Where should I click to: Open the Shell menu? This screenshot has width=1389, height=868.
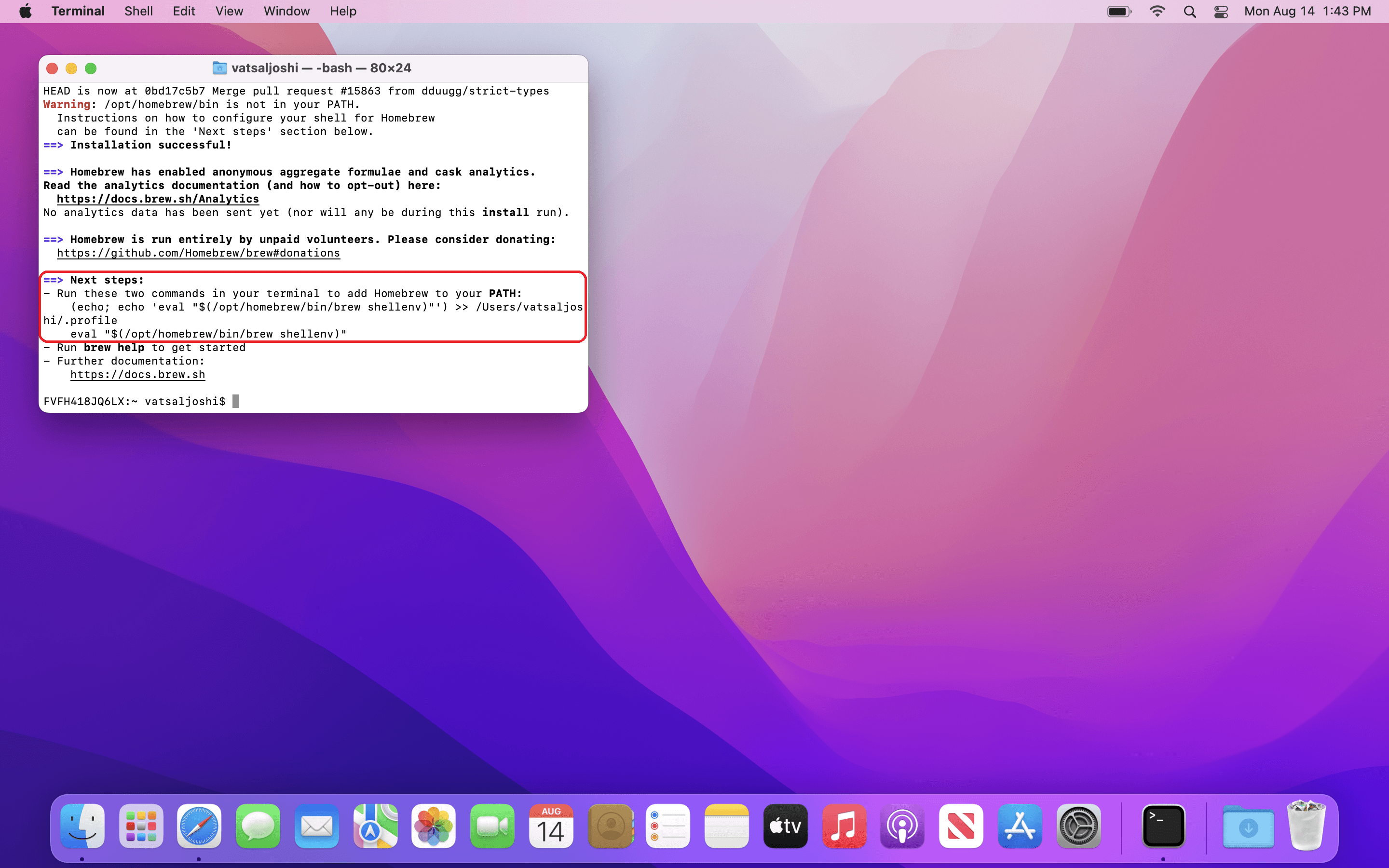pos(138,12)
